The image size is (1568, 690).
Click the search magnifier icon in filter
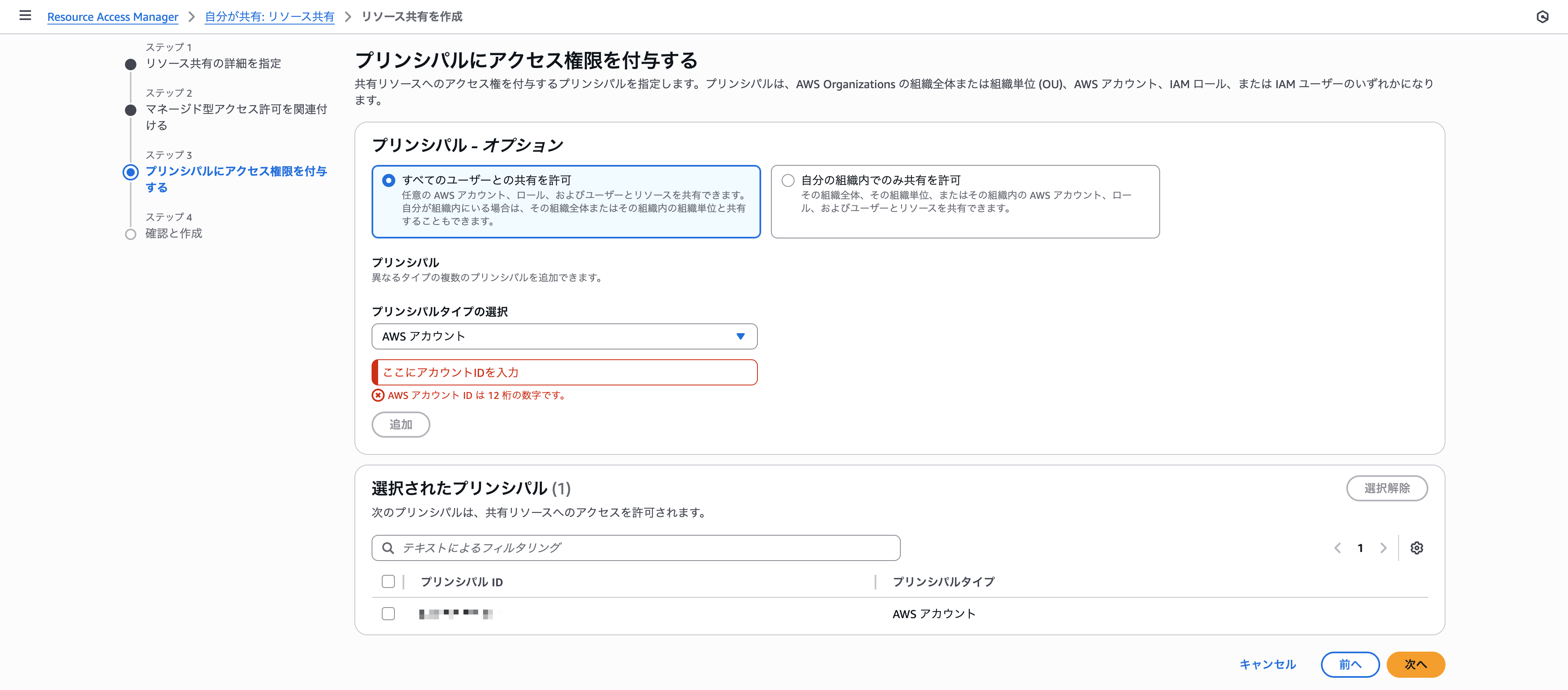tap(388, 548)
